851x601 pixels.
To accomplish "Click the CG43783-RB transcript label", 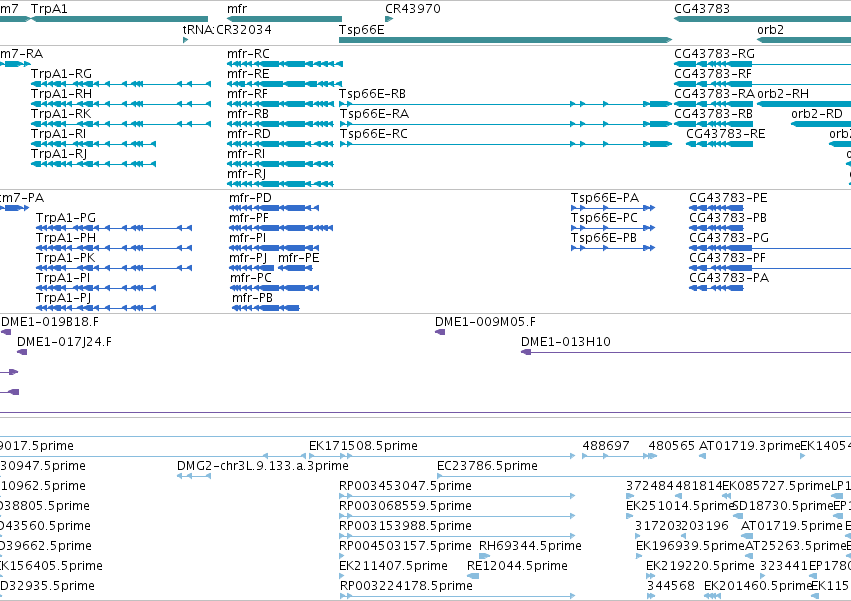I will pos(714,114).
